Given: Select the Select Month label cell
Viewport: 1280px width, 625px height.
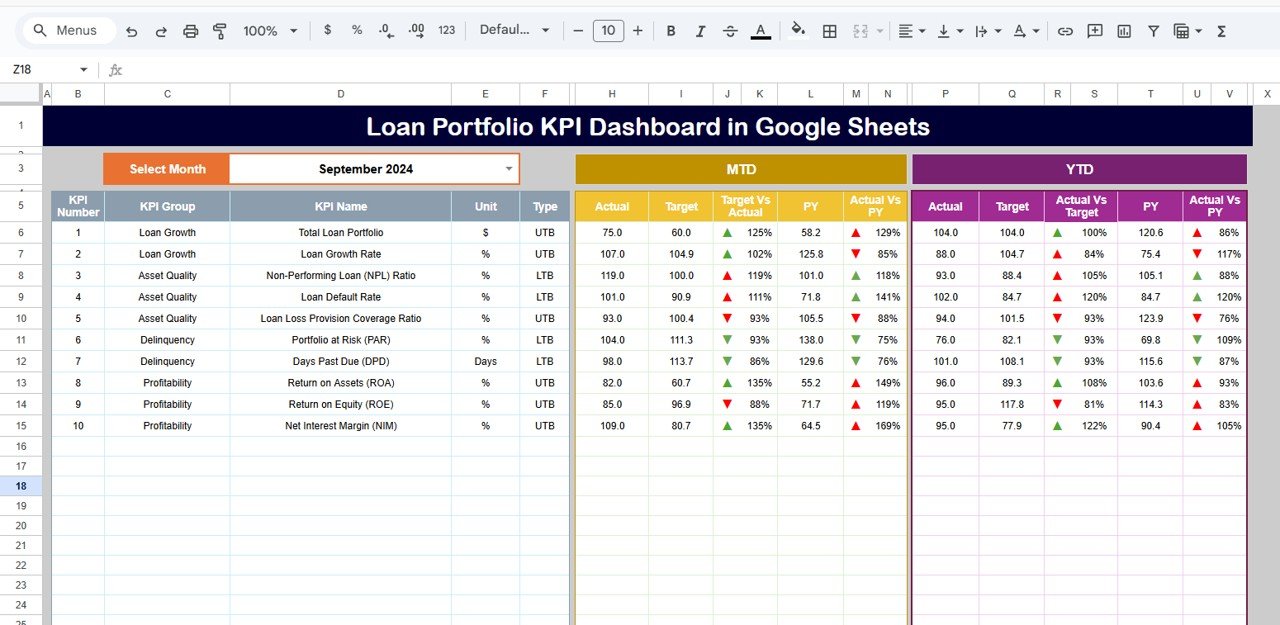Looking at the screenshot, I should pos(165,169).
